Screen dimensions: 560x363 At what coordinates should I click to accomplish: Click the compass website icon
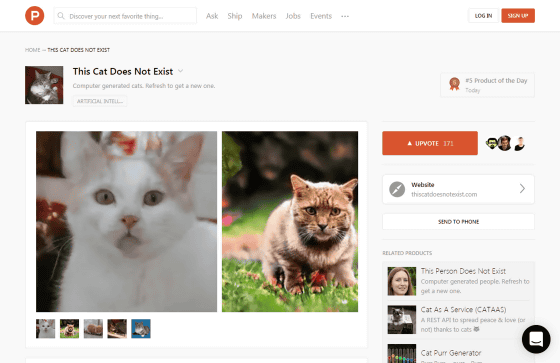click(397, 189)
